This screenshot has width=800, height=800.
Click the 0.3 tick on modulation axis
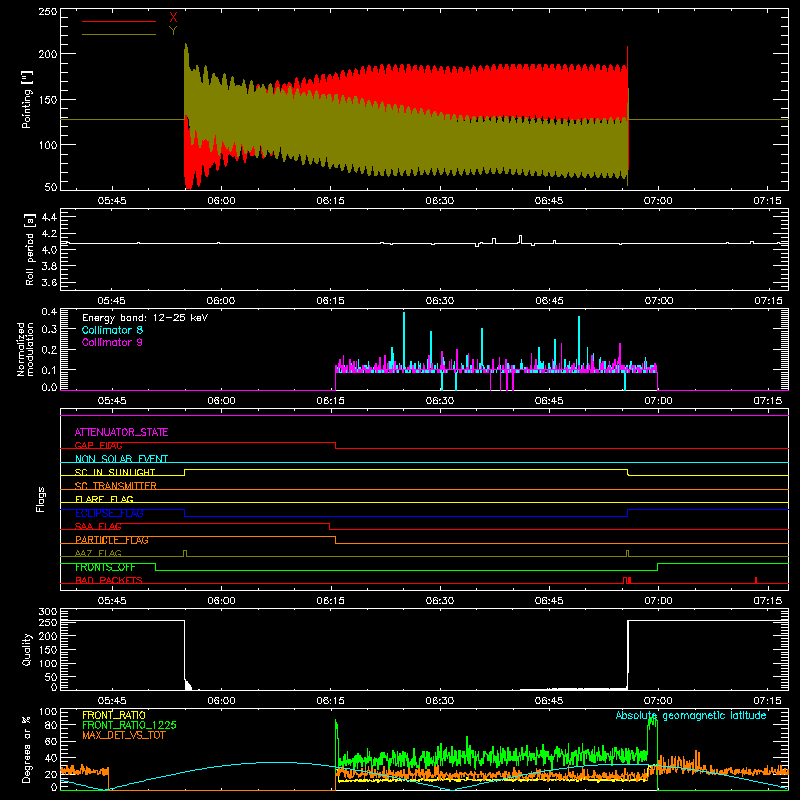coord(49,329)
